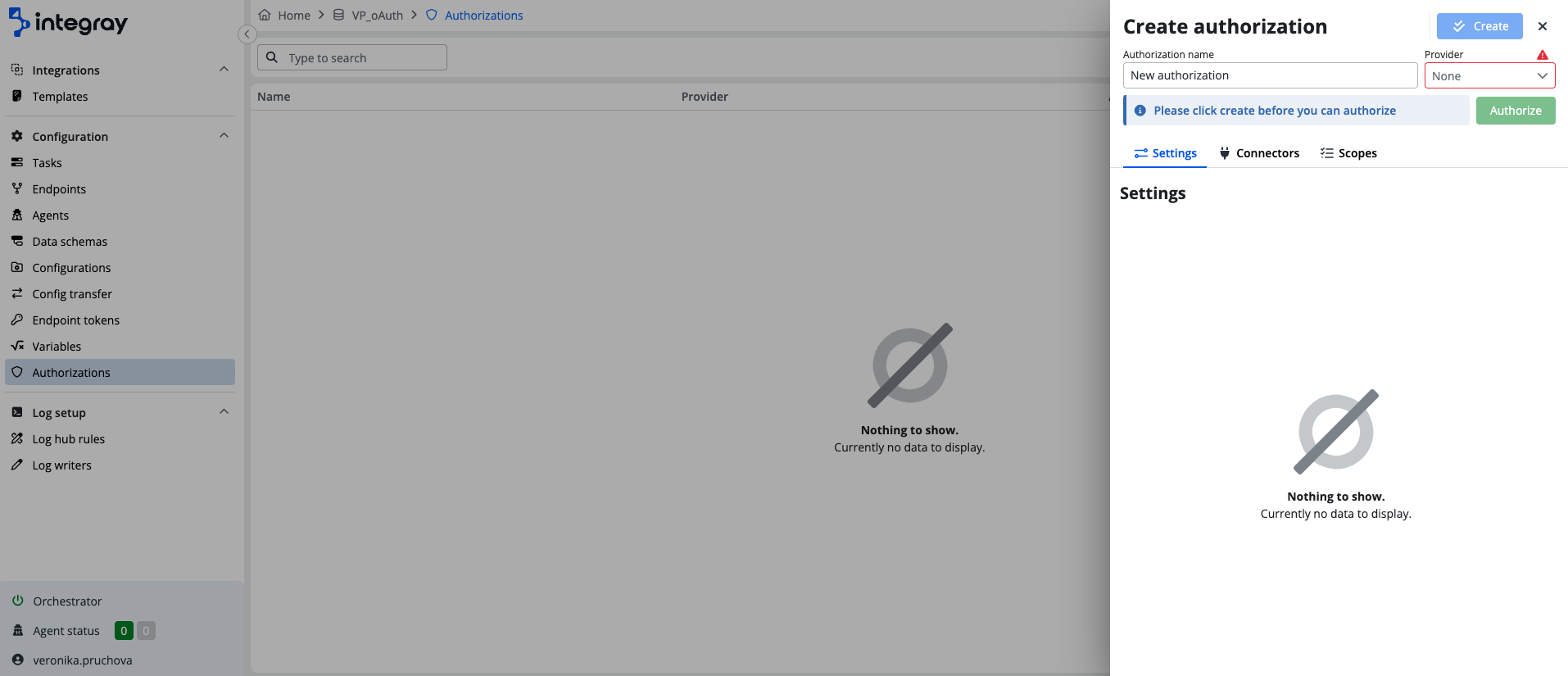Open VP_oAuth in the breadcrumb
Viewport: 1568px width, 676px height.
click(377, 15)
